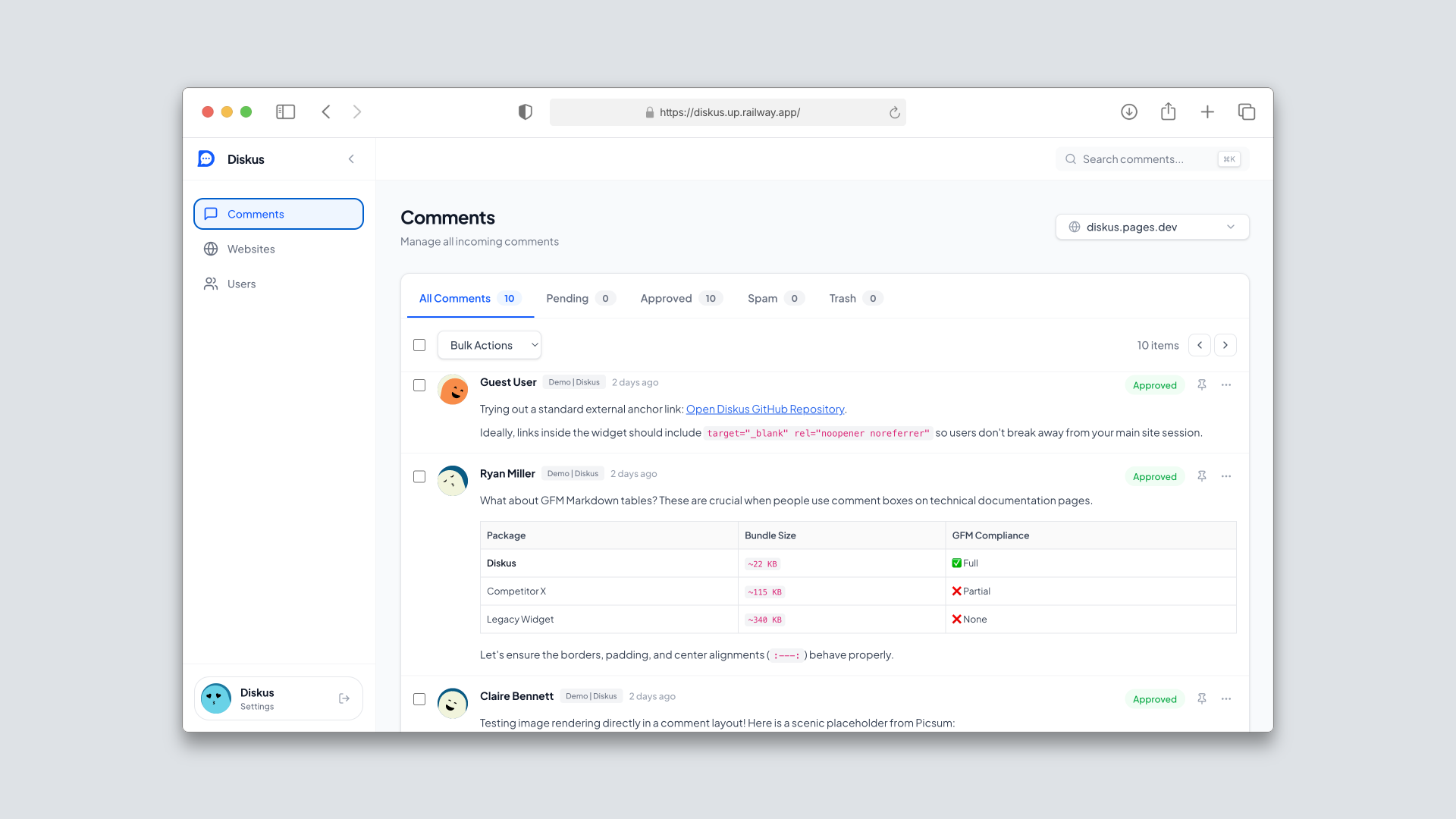Open the Websites sidebar item

pyautogui.click(x=278, y=249)
